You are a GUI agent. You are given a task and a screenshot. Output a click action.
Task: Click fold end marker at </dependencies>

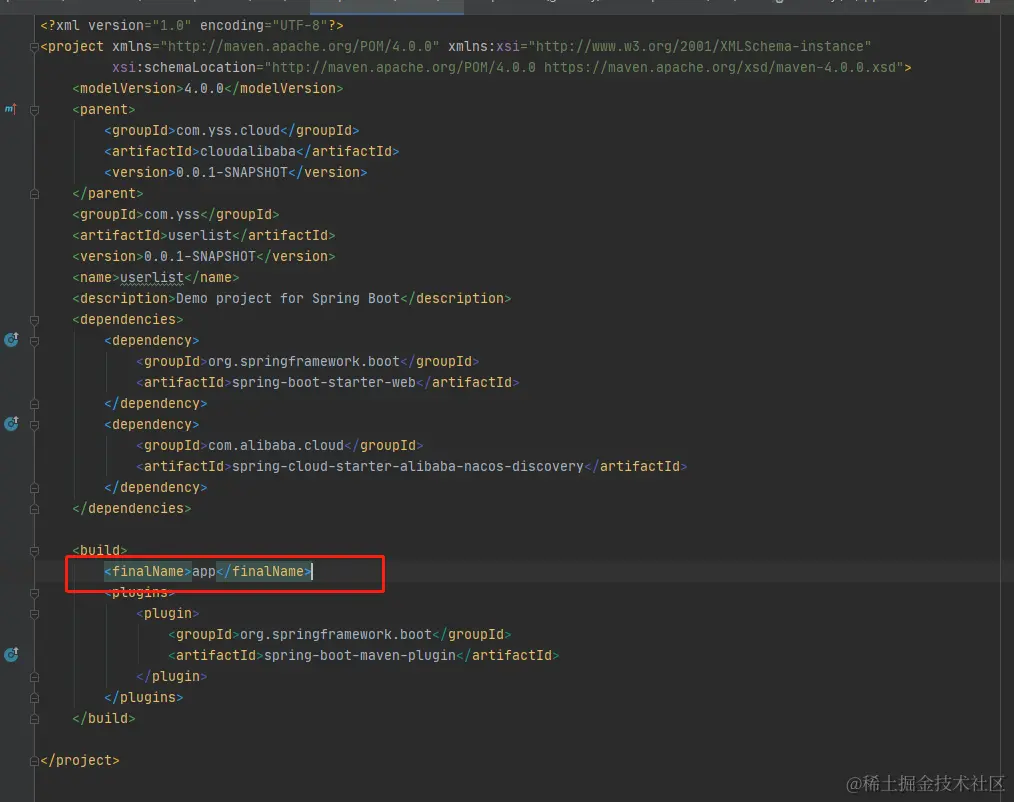tap(34, 508)
